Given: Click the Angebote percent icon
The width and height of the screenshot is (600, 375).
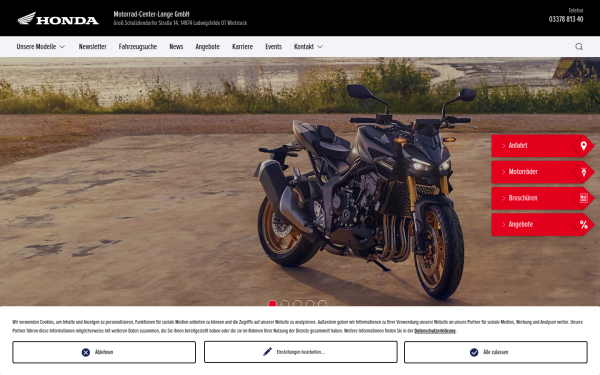Looking at the screenshot, I should pyautogui.click(x=584, y=225).
